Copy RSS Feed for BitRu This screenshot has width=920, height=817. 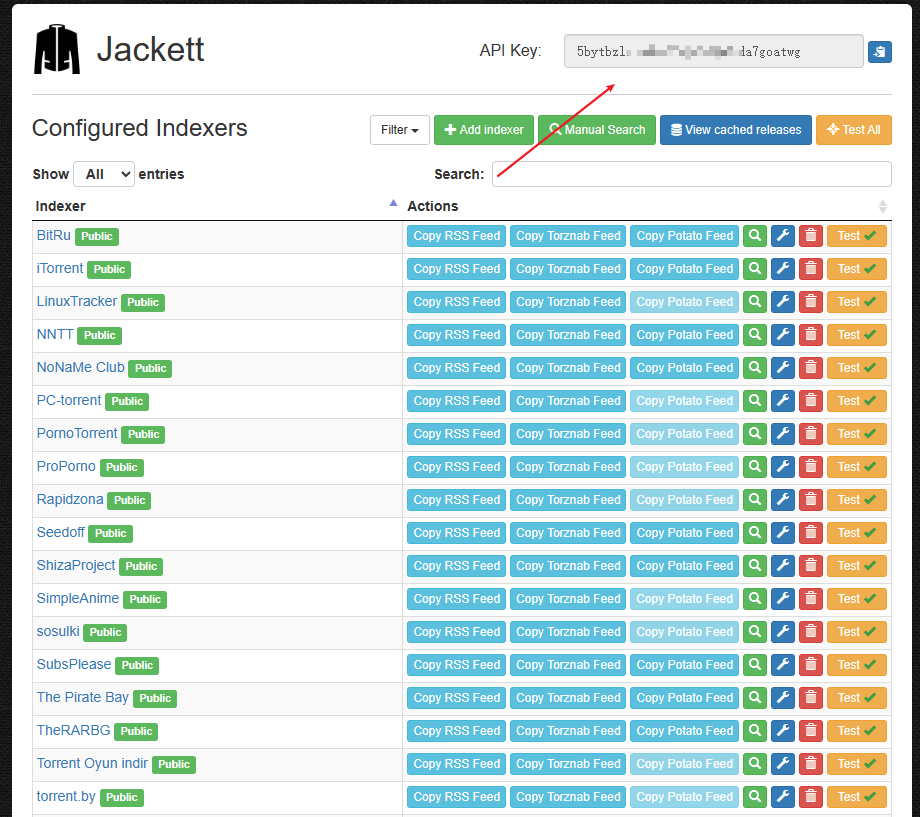coord(456,236)
